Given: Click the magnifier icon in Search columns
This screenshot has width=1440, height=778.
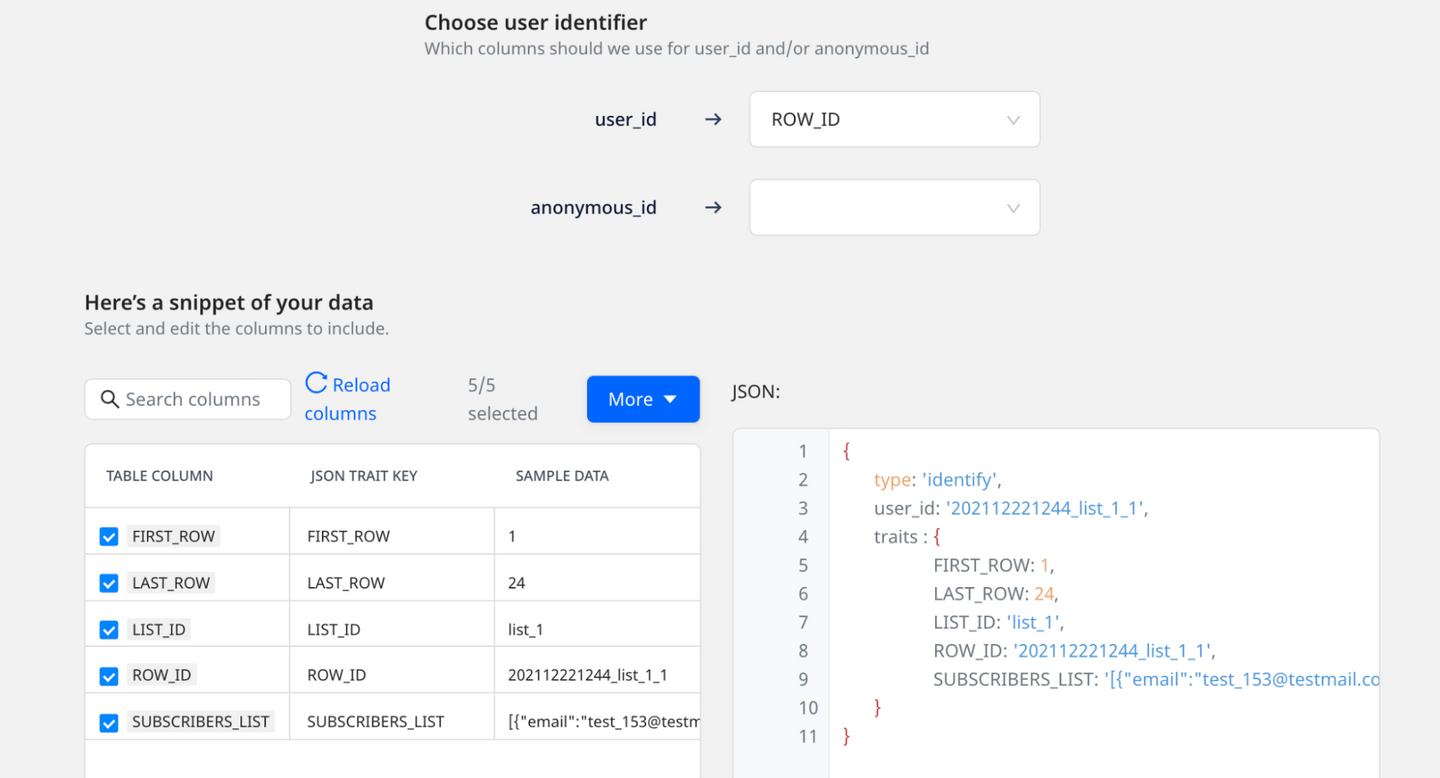Looking at the screenshot, I should pos(110,399).
